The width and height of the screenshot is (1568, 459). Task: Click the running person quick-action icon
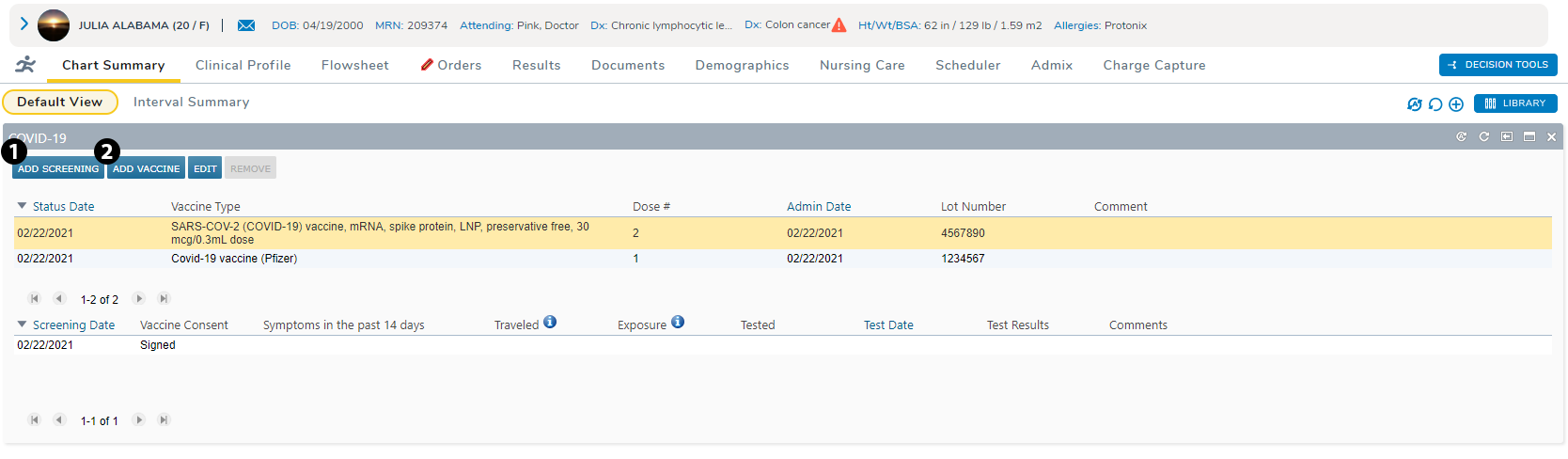coord(25,65)
